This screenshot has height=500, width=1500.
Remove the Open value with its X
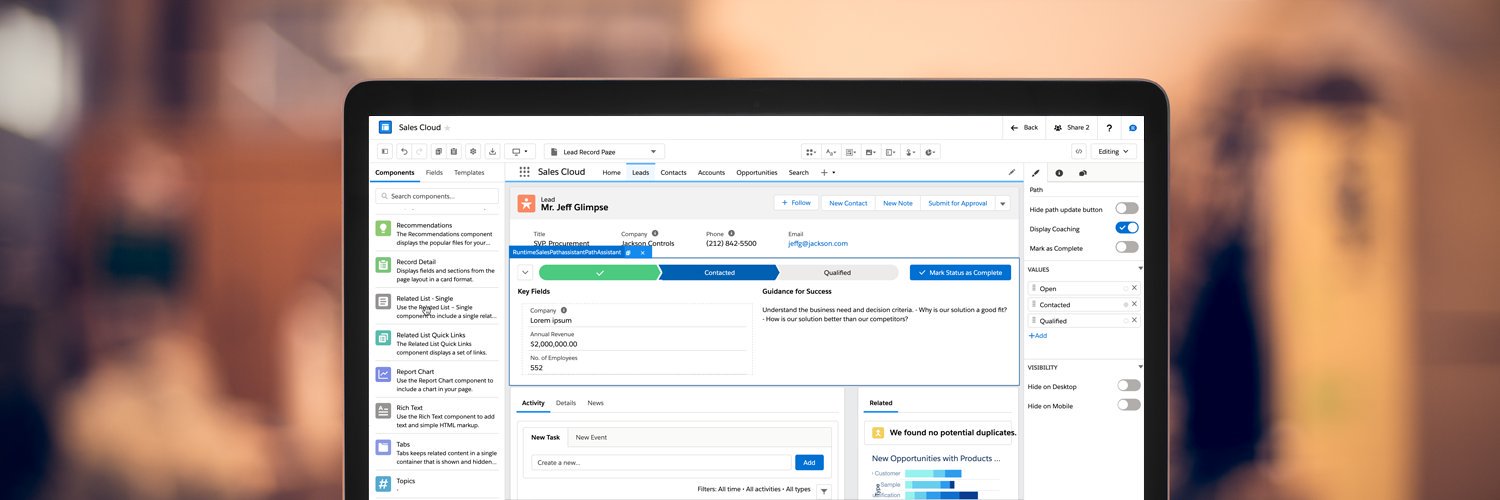pos(1134,288)
